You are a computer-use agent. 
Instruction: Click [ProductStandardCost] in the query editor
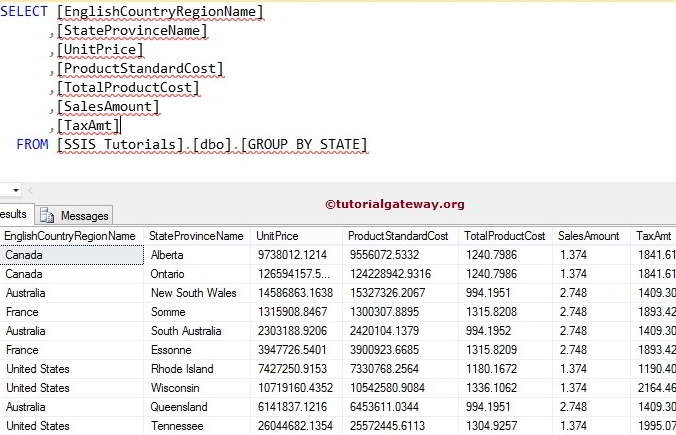pos(140,69)
